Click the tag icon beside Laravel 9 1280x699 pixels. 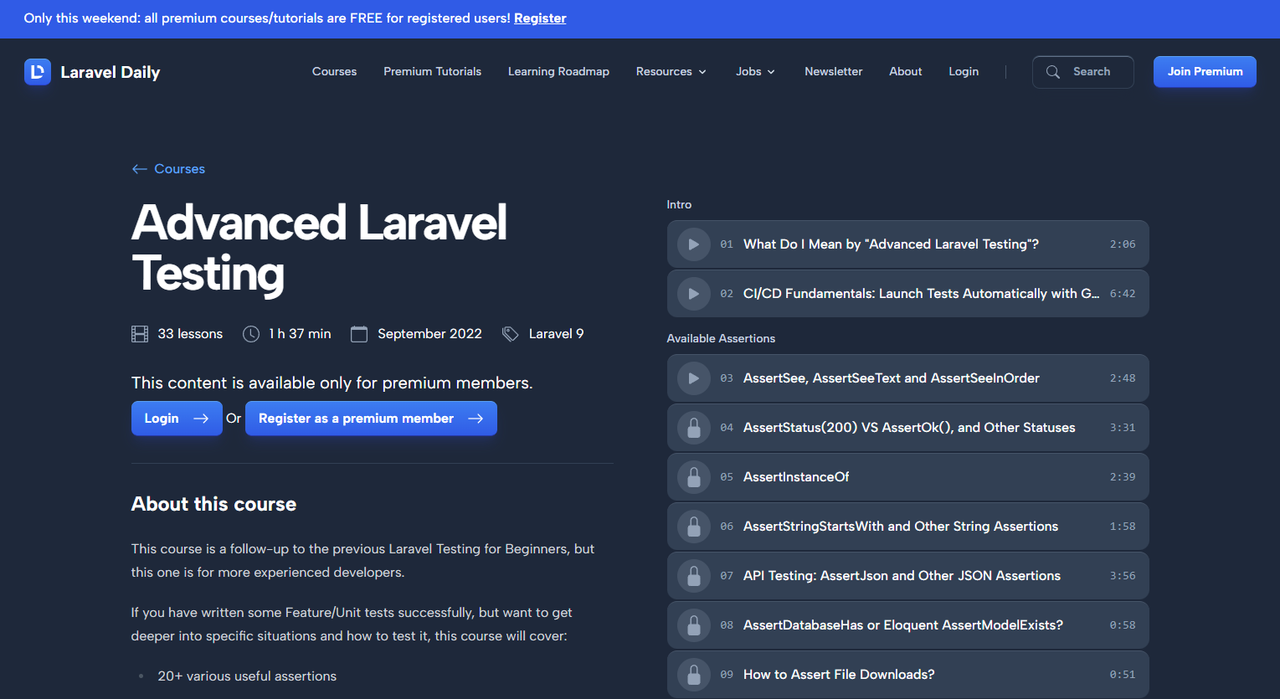511,334
